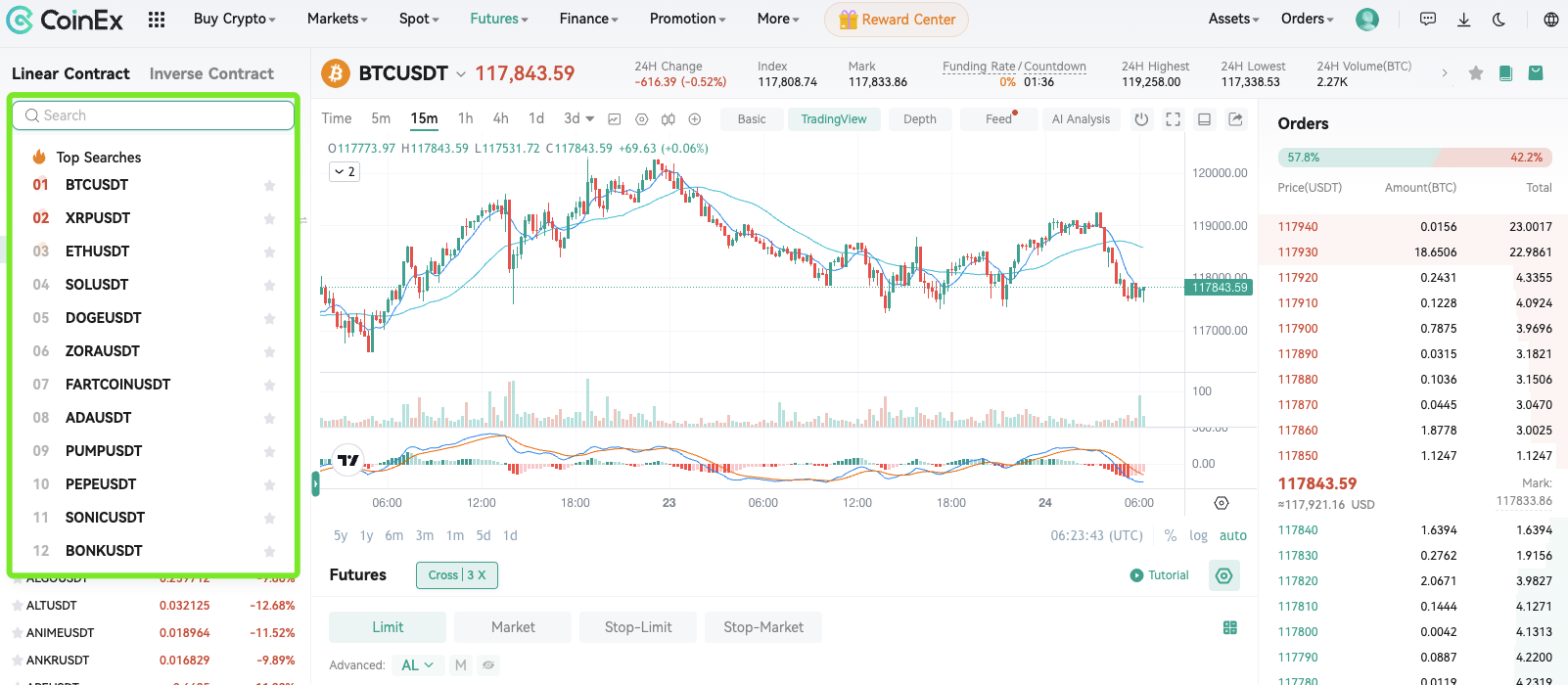
Task: Click the add indicator plus icon
Action: [x=695, y=119]
